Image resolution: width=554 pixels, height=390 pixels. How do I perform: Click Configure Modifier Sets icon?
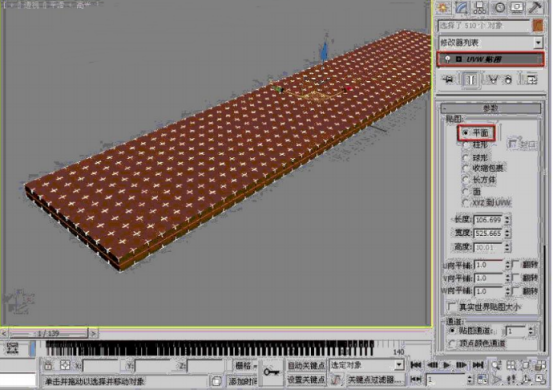click(532, 80)
